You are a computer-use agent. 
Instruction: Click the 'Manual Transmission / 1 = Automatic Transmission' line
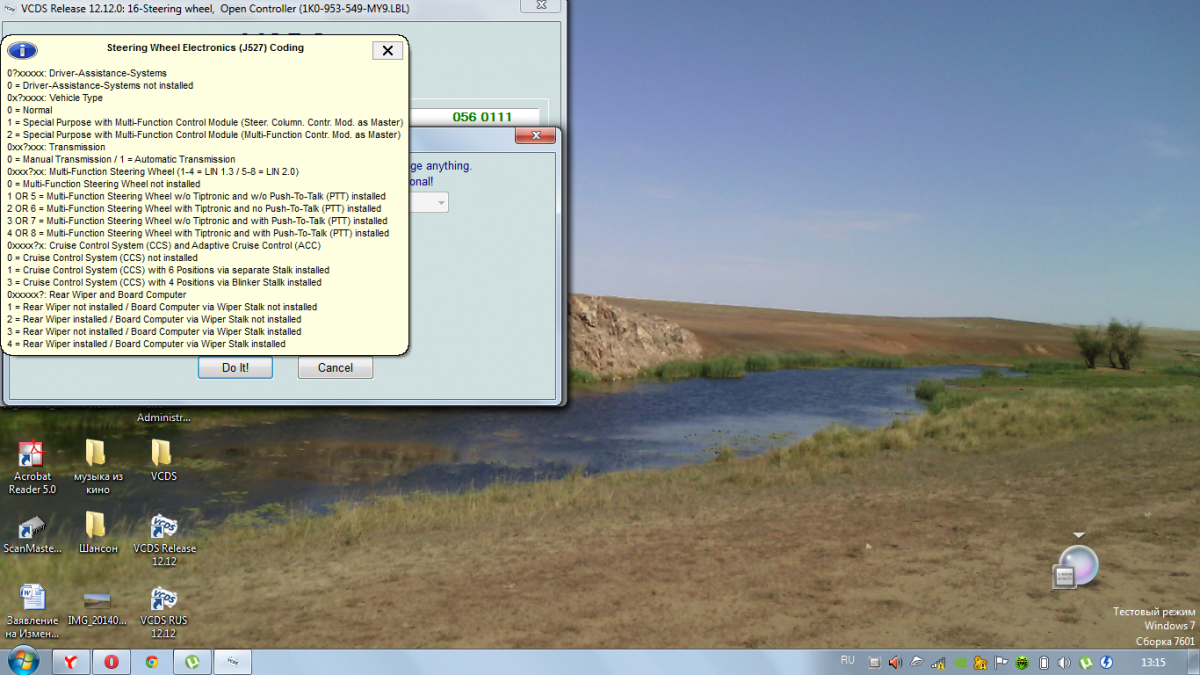[121, 159]
